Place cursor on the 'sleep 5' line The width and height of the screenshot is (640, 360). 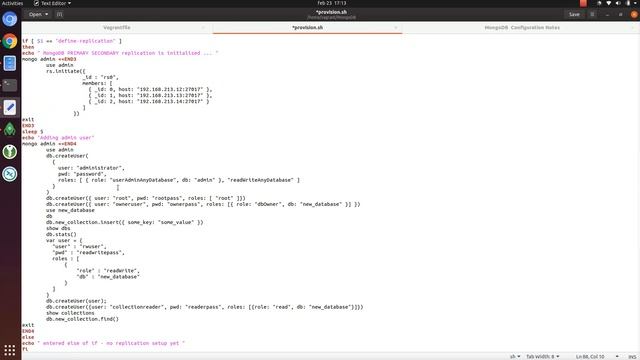[33, 131]
